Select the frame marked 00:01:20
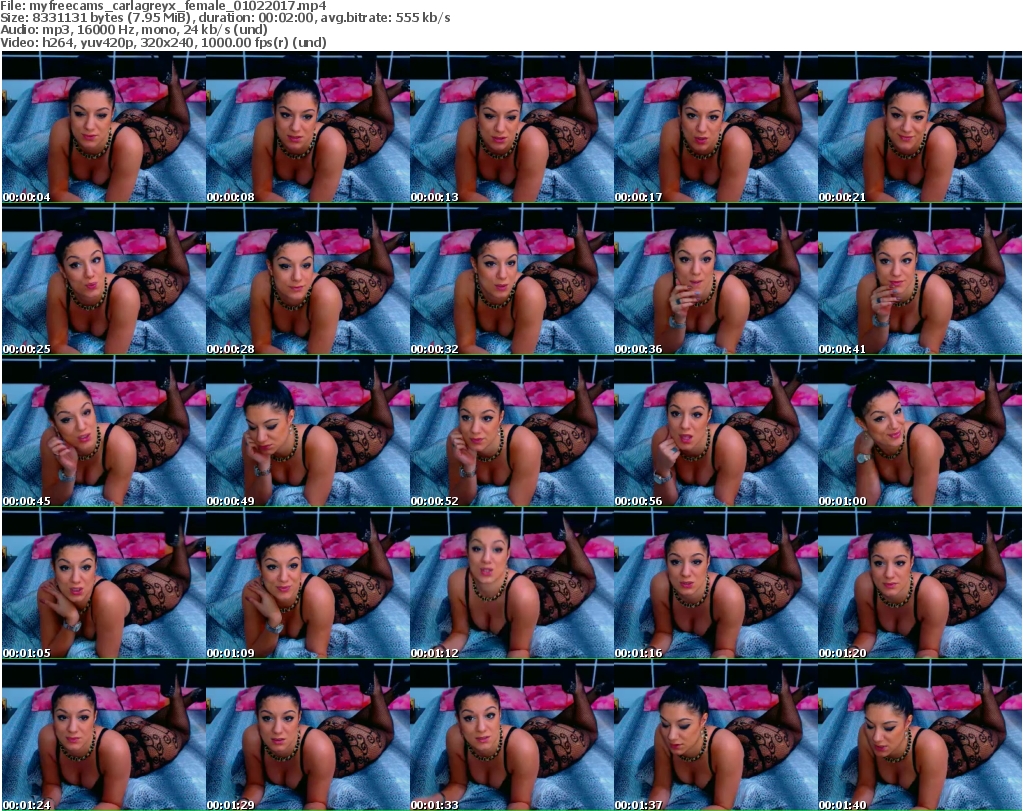Viewport: 1024px width, 811px height. pyautogui.click(x=920, y=583)
